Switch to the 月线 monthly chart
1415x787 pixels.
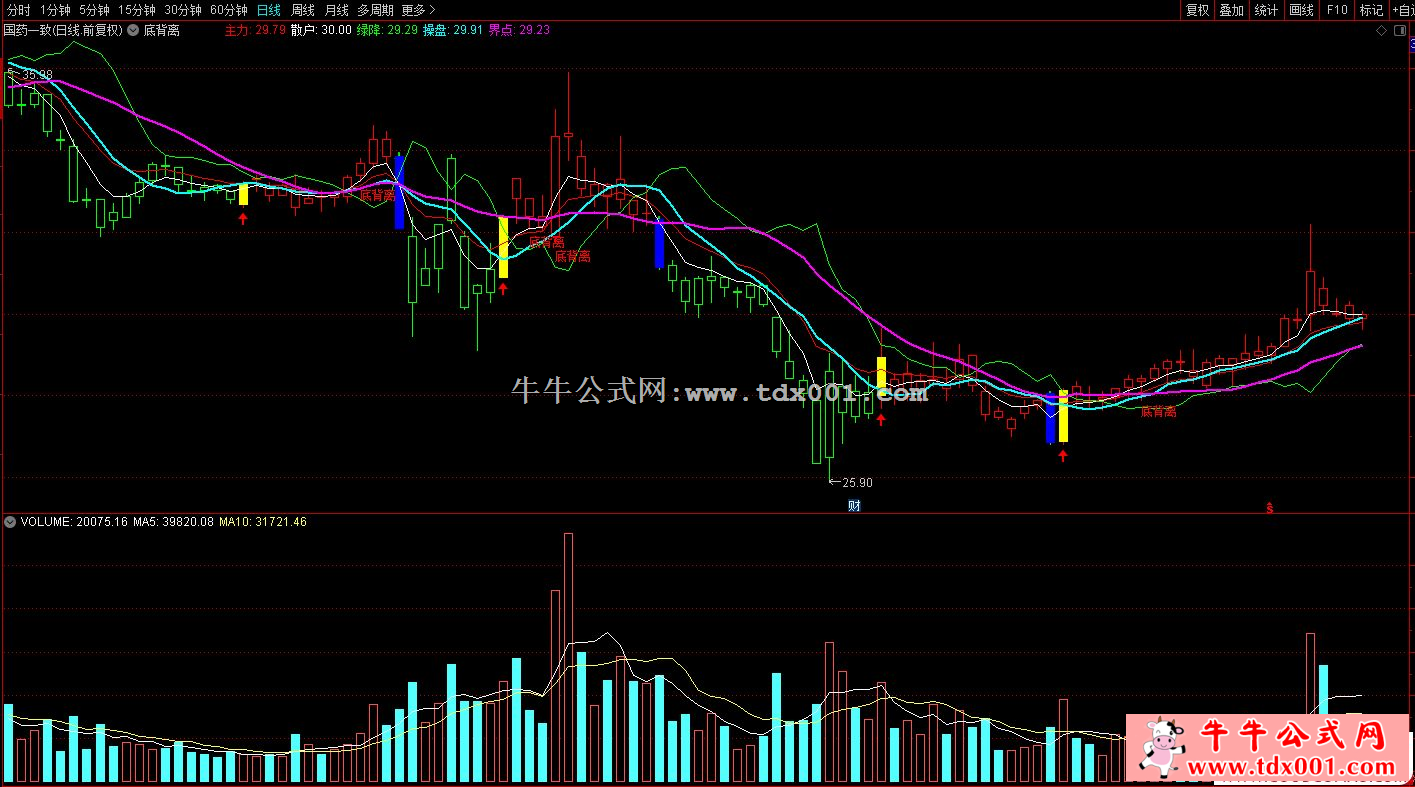pyautogui.click(x=337, y=10)
